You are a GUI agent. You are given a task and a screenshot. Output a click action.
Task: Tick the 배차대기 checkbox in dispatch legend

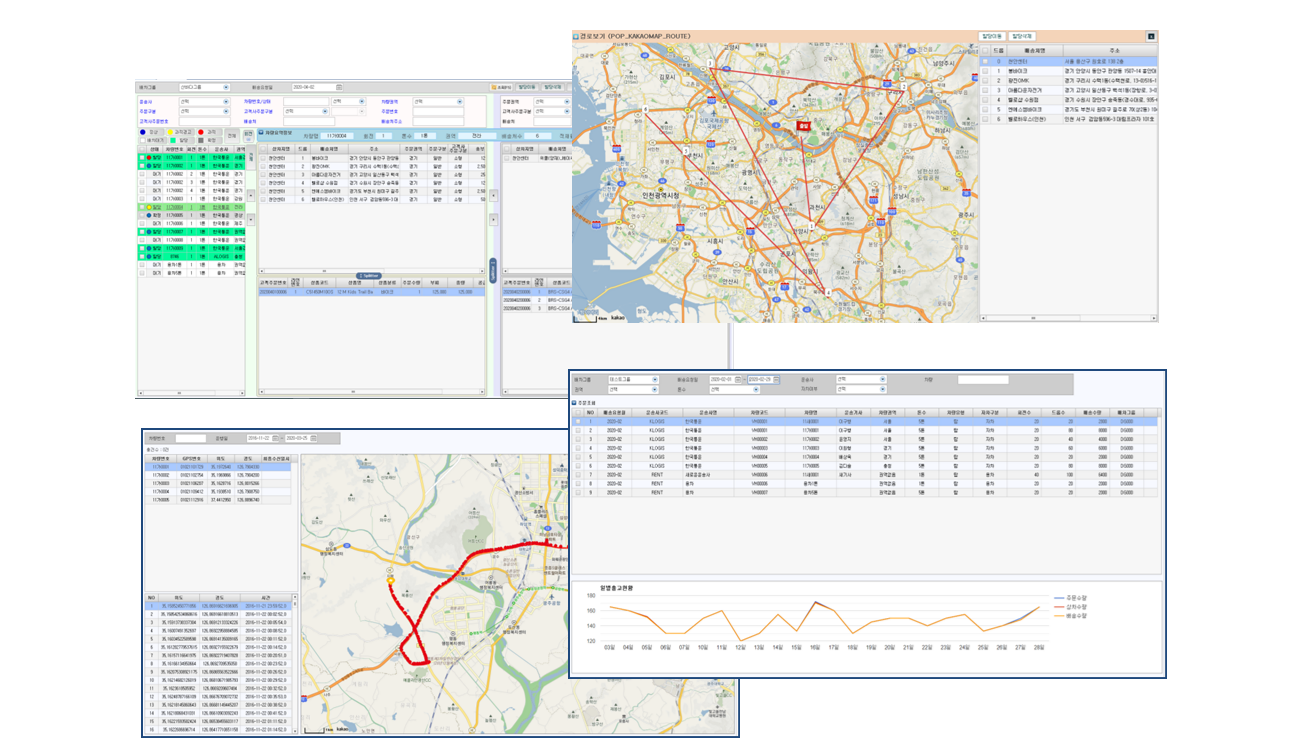pyautogui.click(x=142, y=140)
